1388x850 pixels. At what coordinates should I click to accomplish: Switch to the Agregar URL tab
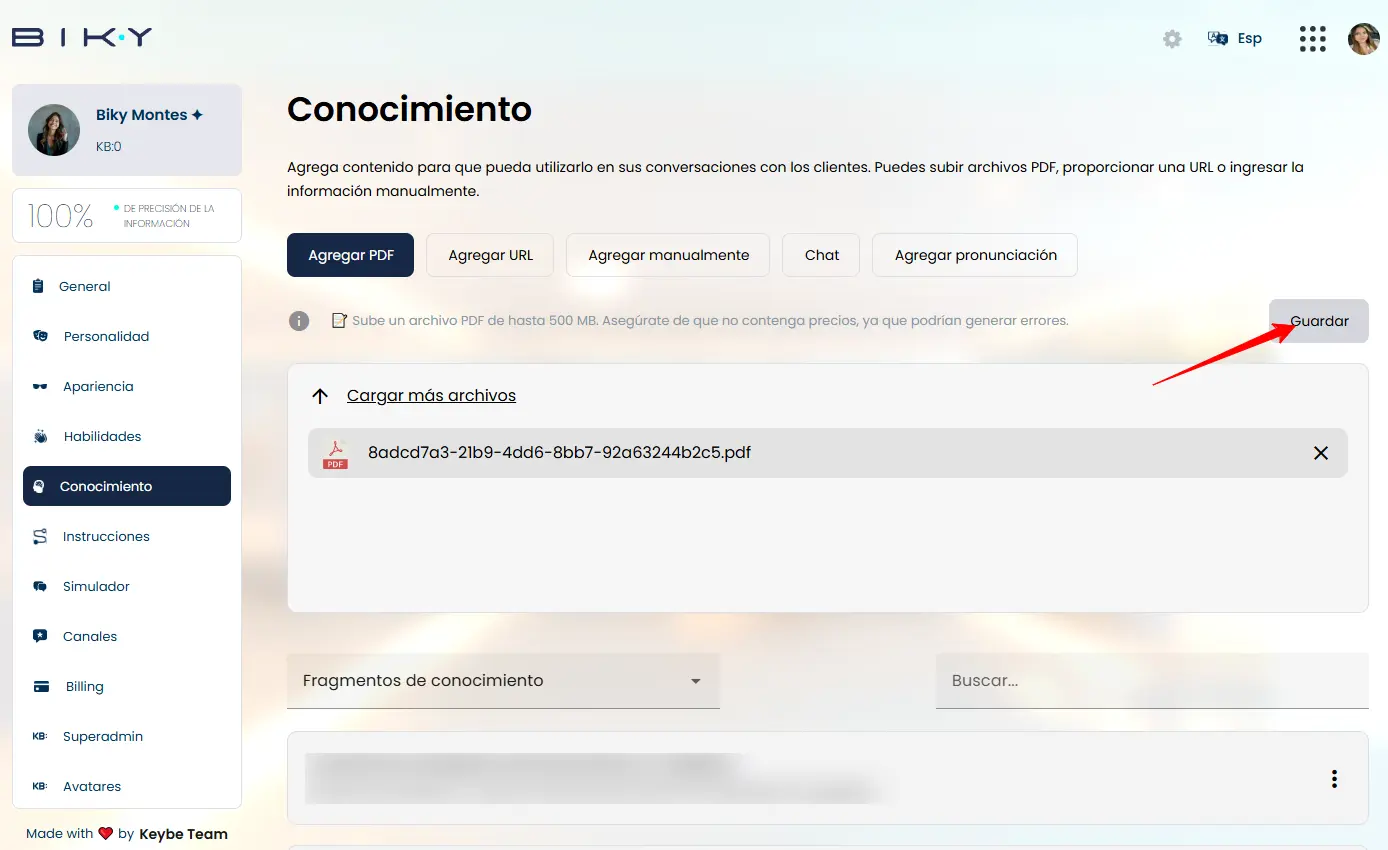490,255
